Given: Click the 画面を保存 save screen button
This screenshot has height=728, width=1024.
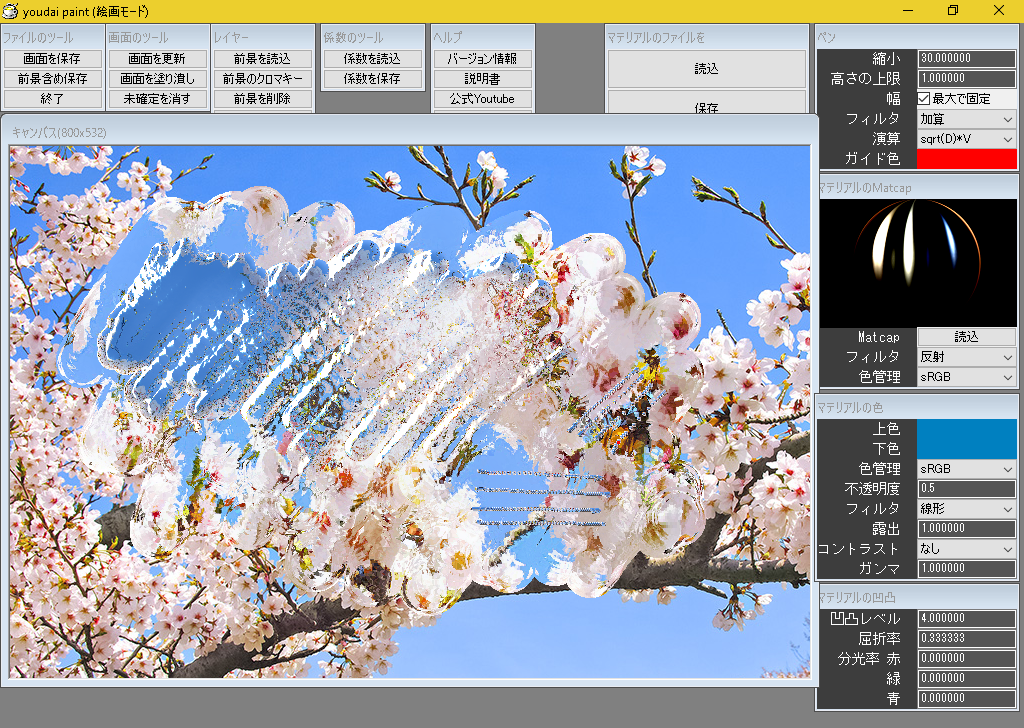Looking at the screenshot, I should point(52,59).
